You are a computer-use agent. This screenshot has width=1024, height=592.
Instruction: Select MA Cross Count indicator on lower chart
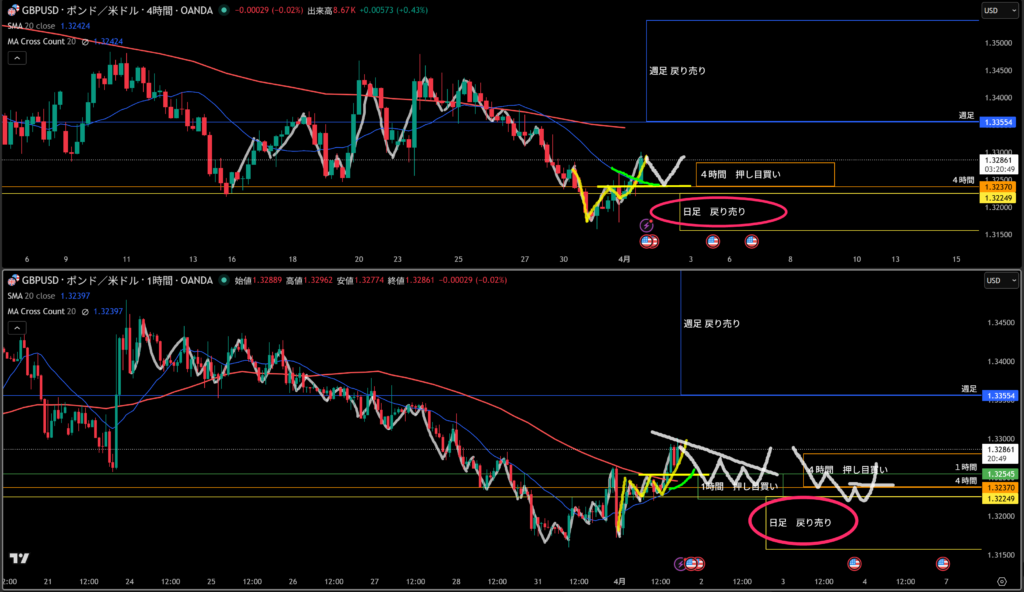point(42,311)
